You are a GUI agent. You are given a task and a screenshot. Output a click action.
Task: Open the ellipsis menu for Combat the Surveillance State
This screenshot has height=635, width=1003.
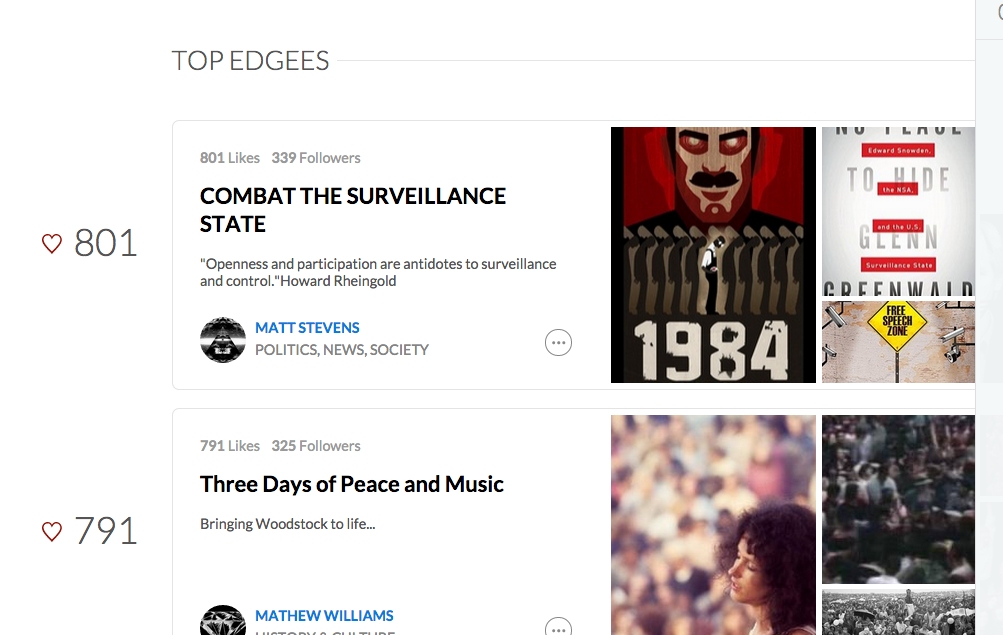tap(558, 343)
